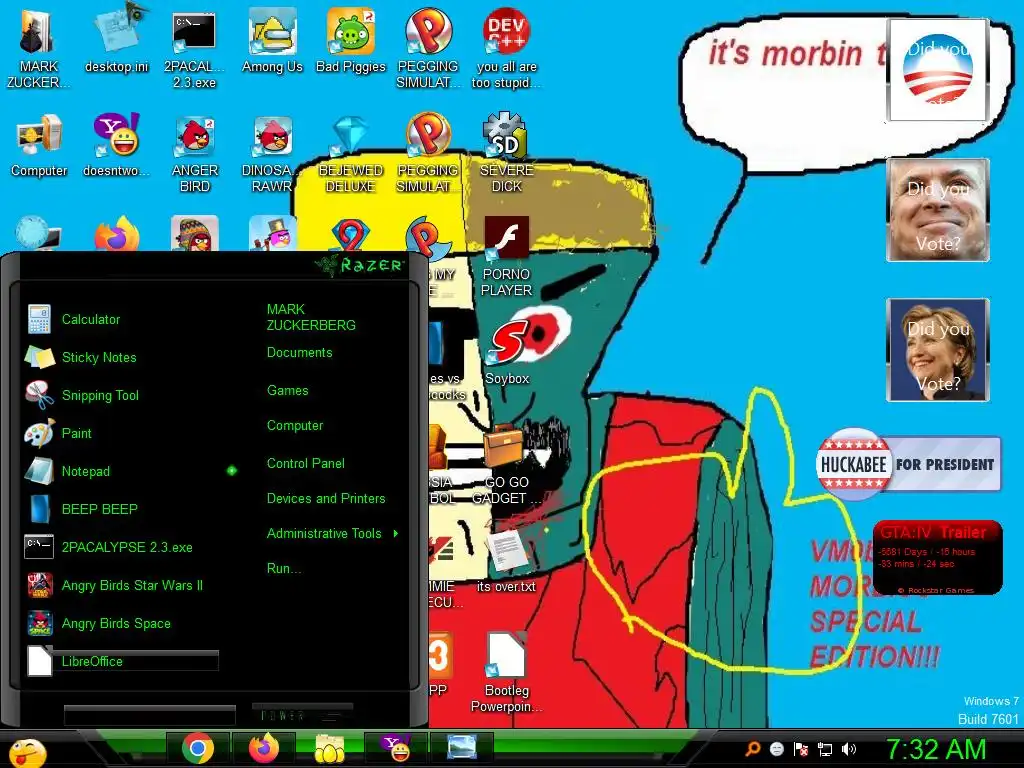
Task: Open Devices and Printers link
Action: pos(326,498)
